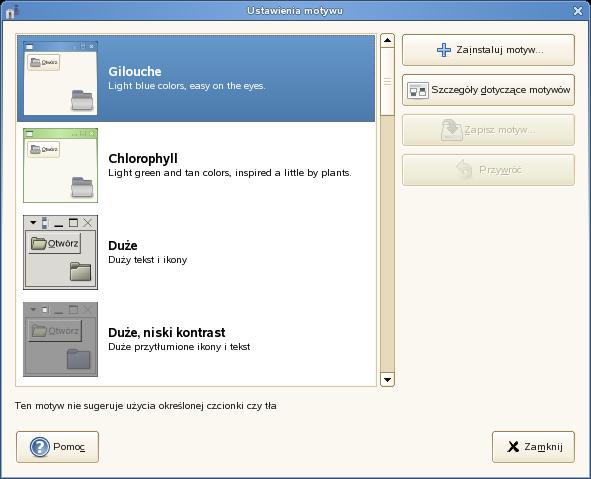Click the scrollbar up arrow

coord(387,40)
